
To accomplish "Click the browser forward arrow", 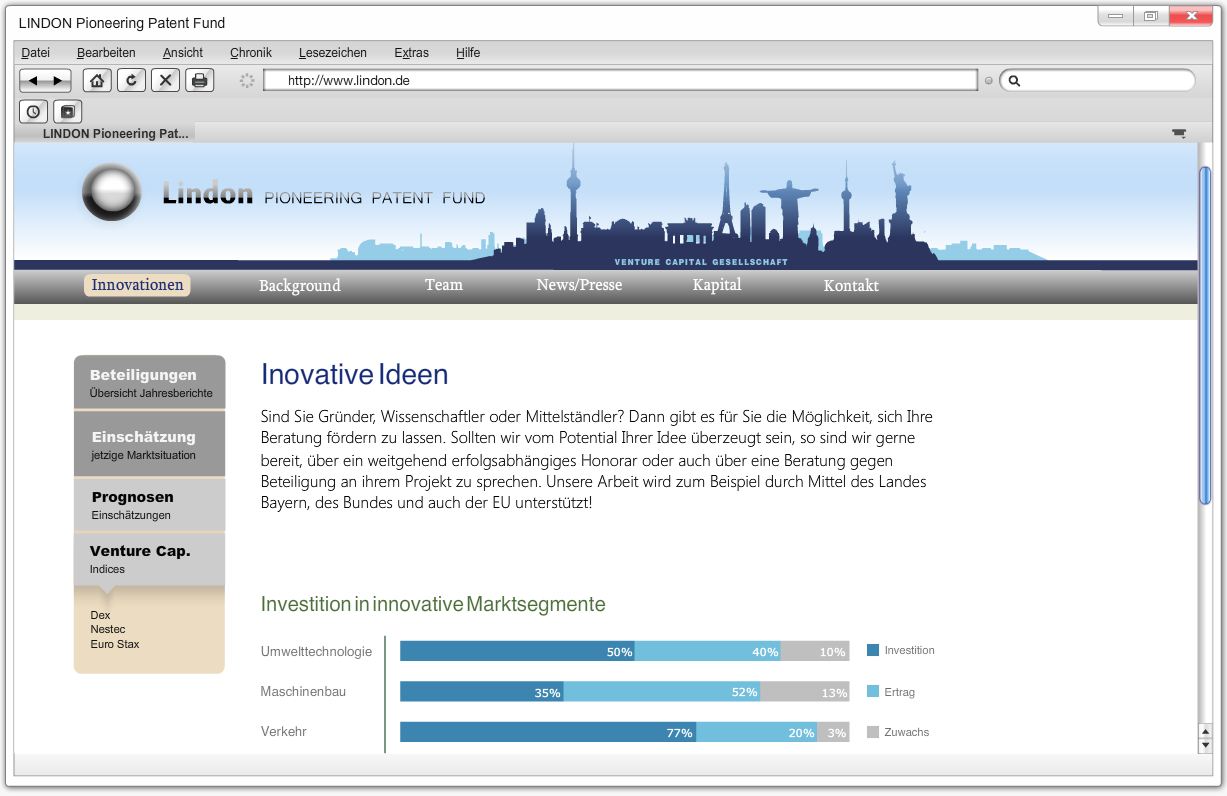I will tap(58, 81).
